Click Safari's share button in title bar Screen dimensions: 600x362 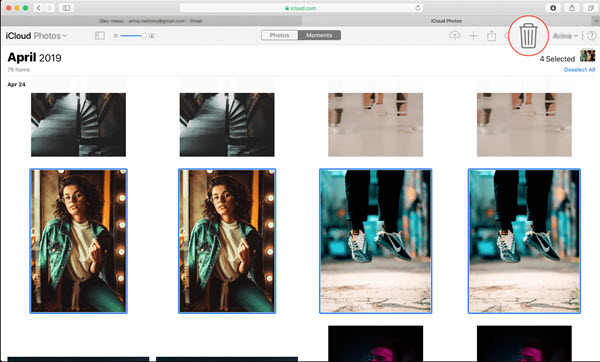[572, 8]
